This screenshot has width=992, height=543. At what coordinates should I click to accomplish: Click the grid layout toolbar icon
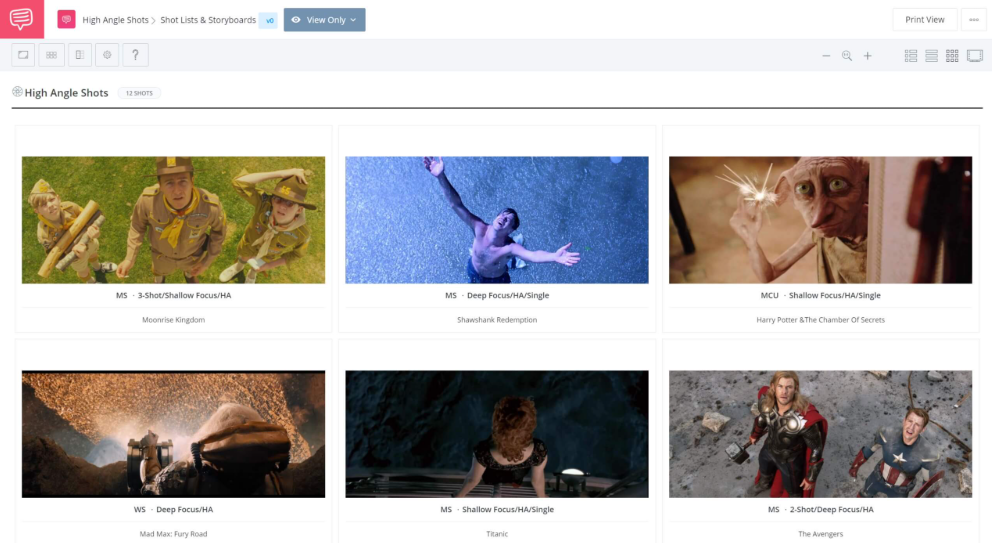(51, 55)
